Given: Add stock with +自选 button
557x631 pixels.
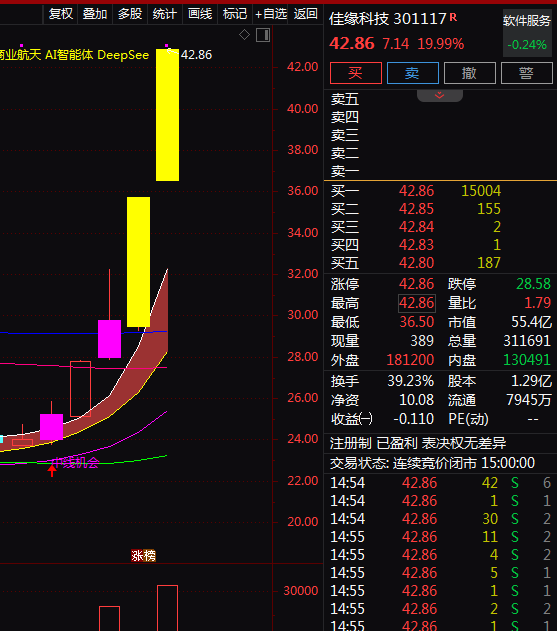Looking at the screenshot, I should [270, 14].
